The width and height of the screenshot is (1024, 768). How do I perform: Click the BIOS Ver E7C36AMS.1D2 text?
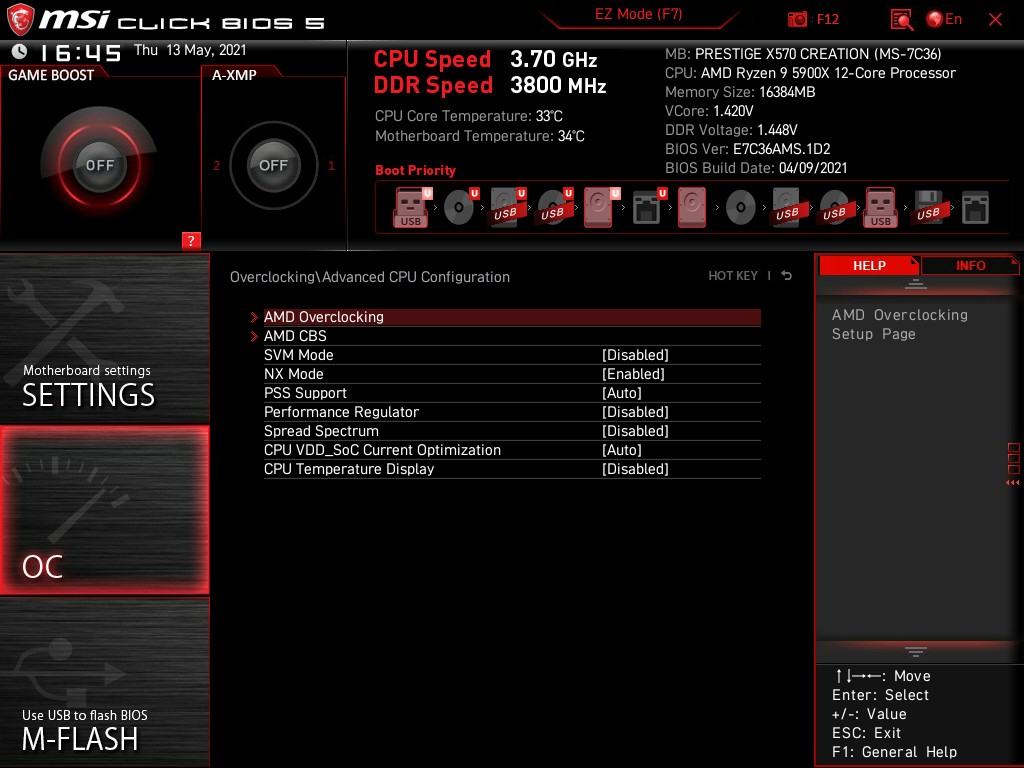[x=747, y=149]
